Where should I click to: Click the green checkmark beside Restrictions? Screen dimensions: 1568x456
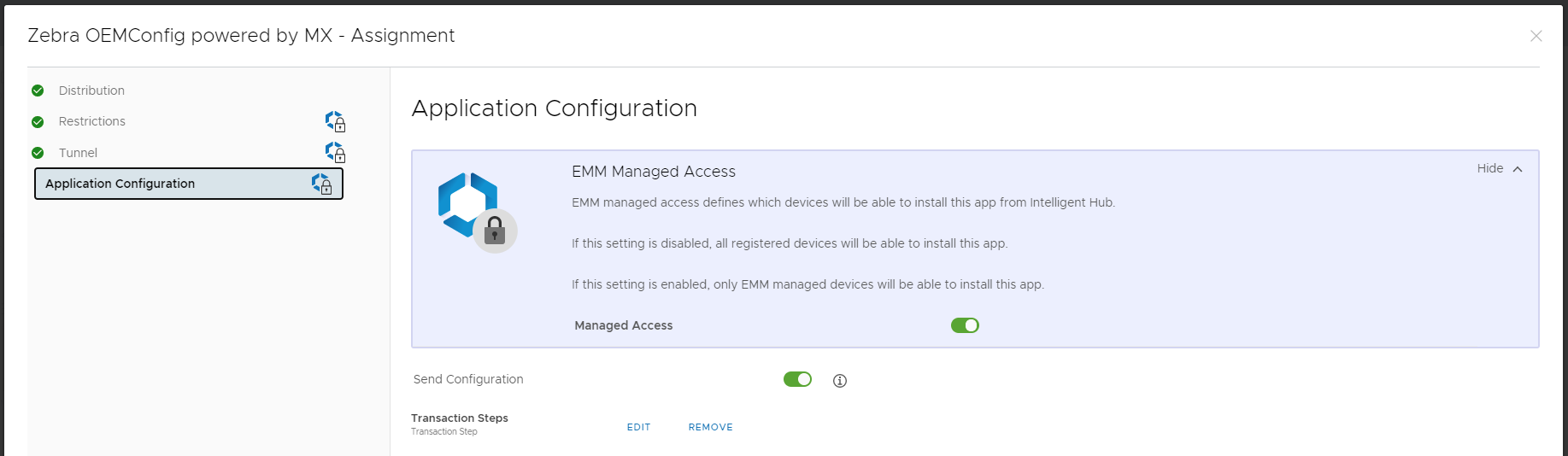[x=38, y=122]
